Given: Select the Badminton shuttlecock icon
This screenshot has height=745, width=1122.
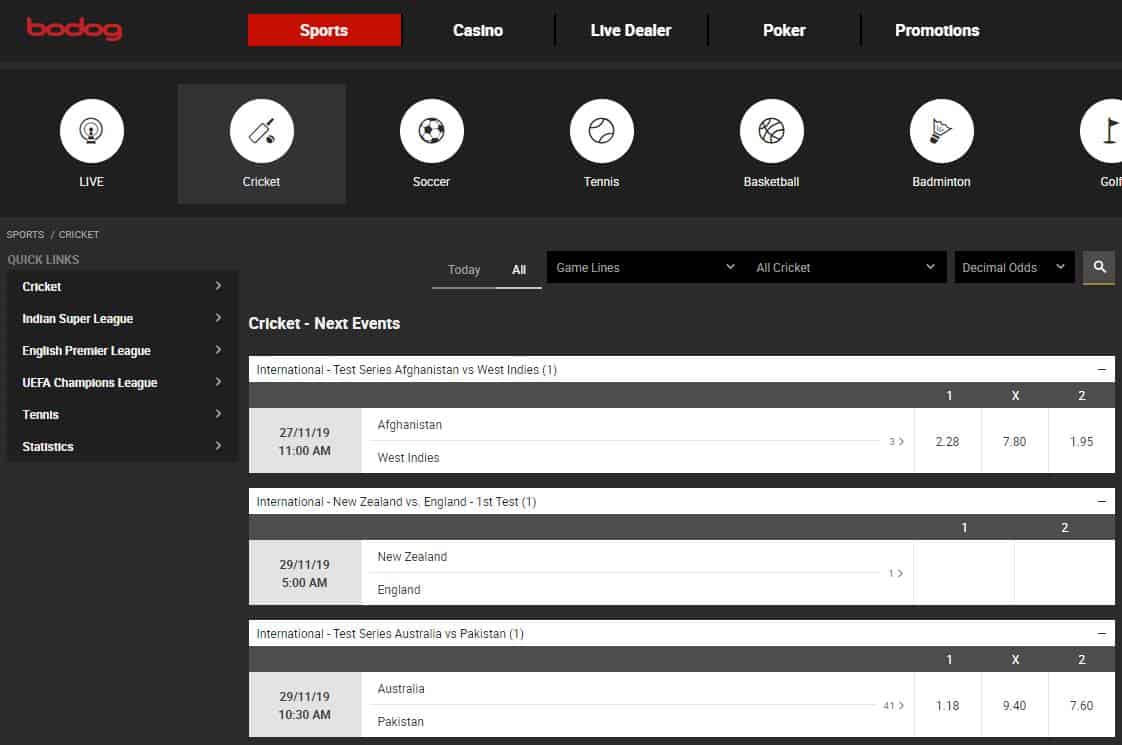Looking at the screenshot, I should click(941, 131).
